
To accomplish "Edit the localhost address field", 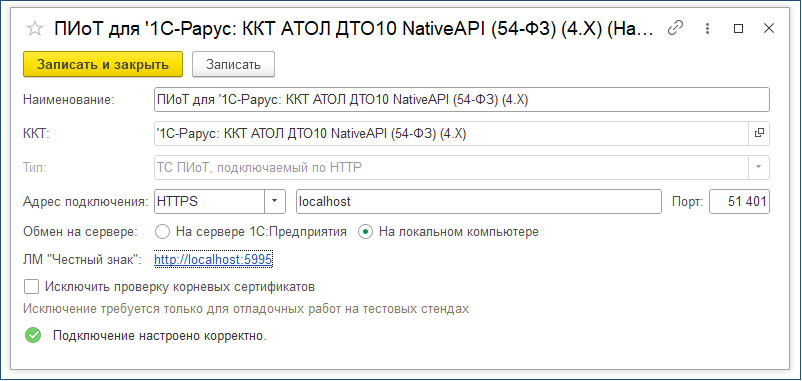I will tap(479, 201).
